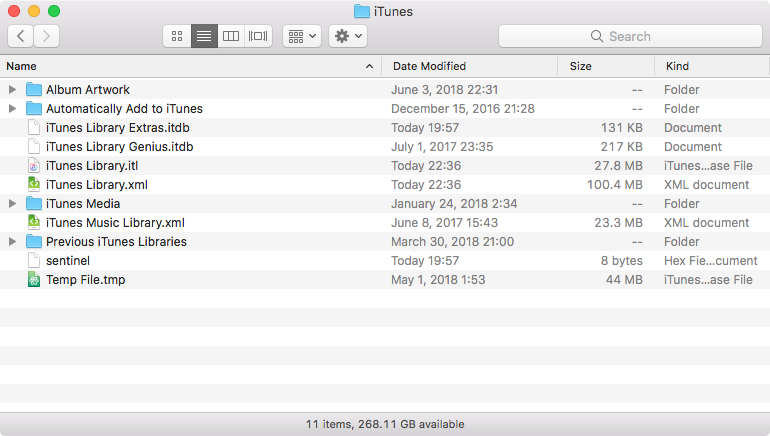Select the Album Artwork folder icon
Viewport: 770px width, 436px height.
33,89
